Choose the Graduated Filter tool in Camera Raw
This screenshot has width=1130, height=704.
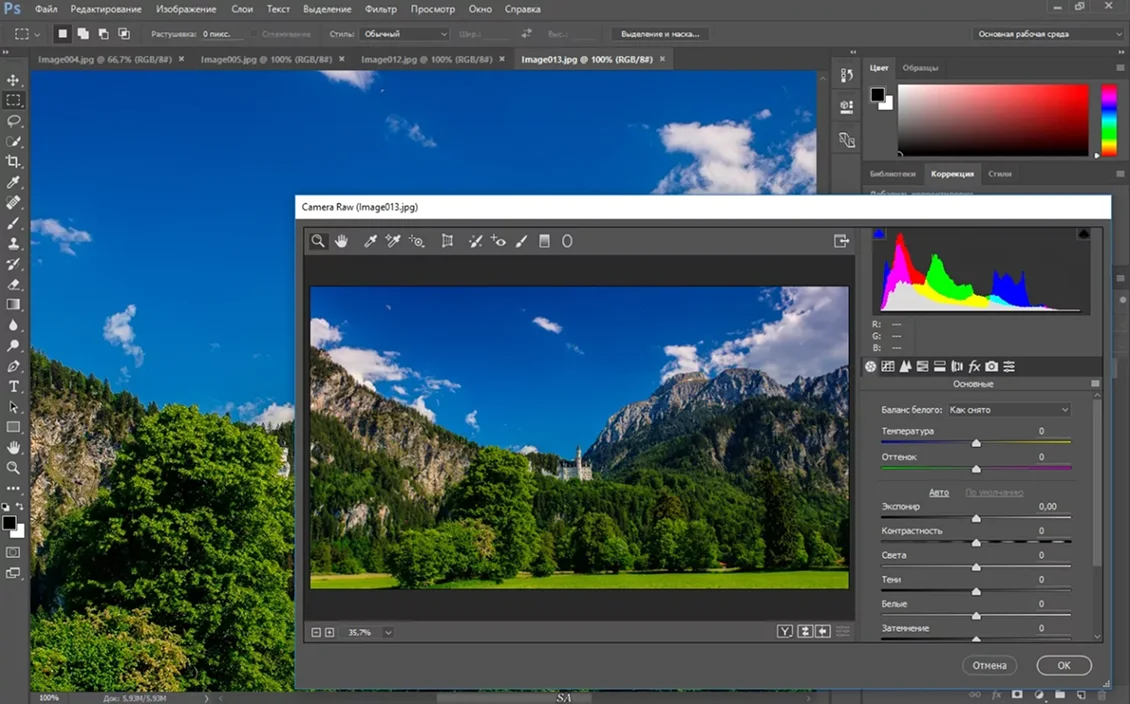pos(544,241)
